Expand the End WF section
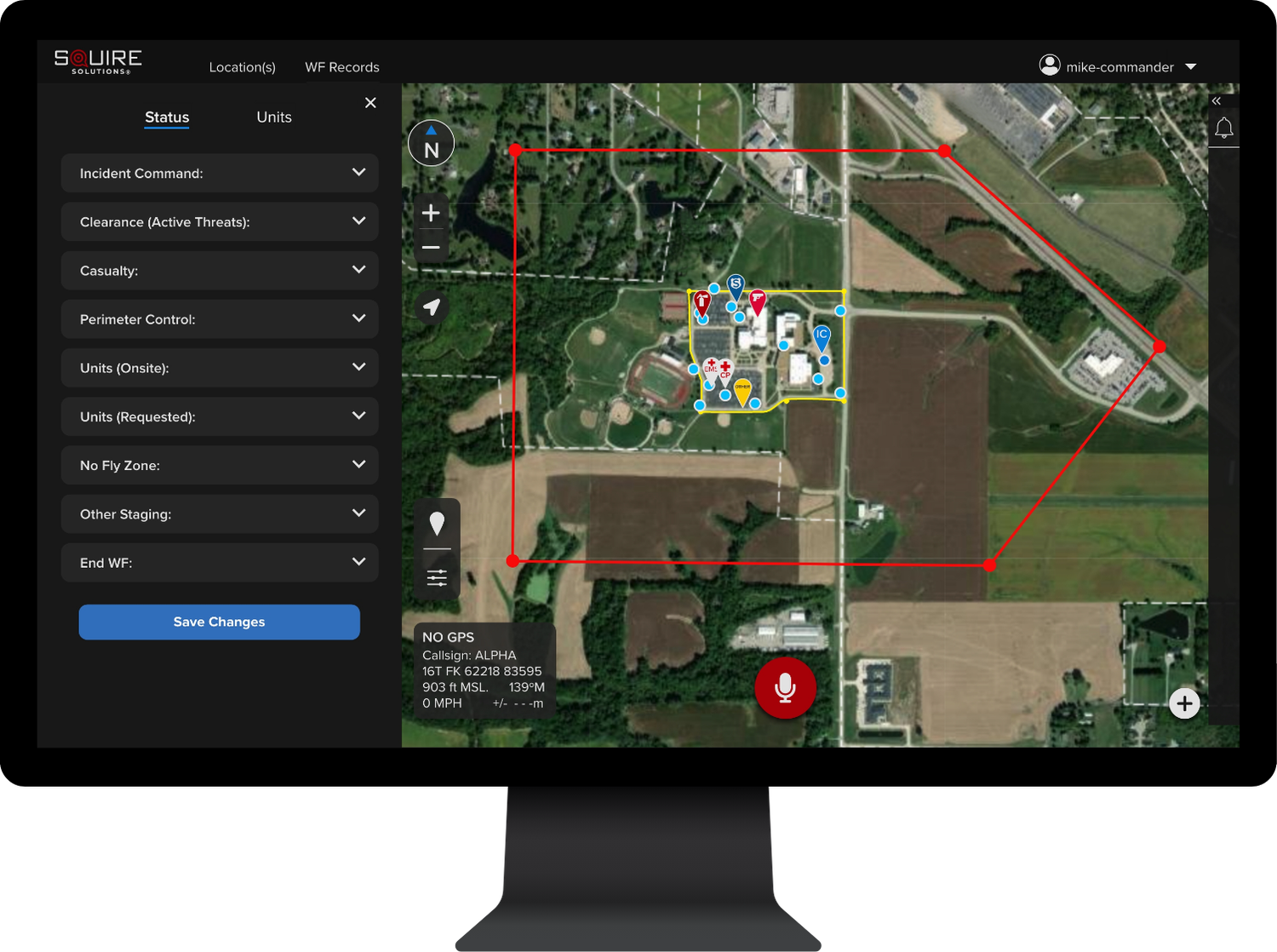1277x952 pixels. (220, 563)
